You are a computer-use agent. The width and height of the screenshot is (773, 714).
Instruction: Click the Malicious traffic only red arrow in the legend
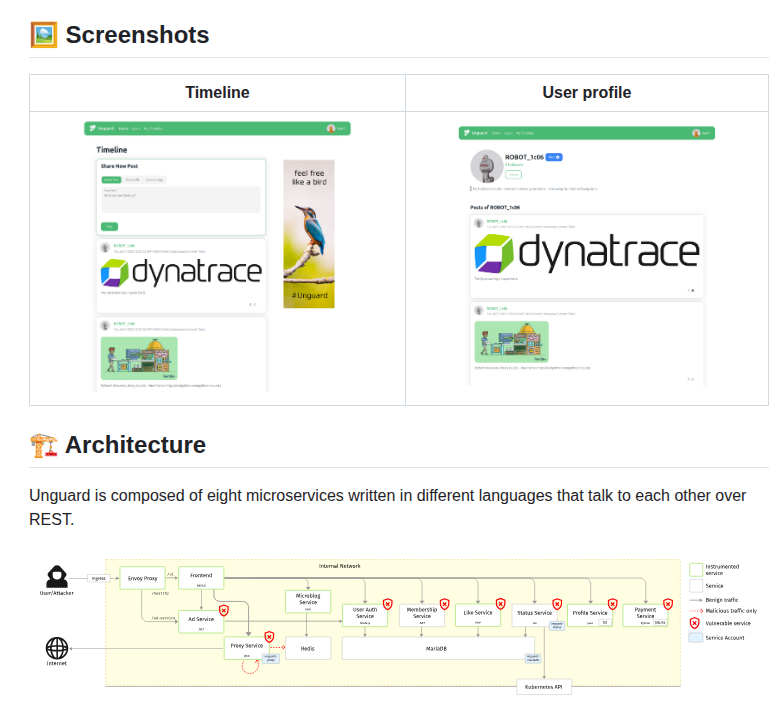tap(696, 611)
